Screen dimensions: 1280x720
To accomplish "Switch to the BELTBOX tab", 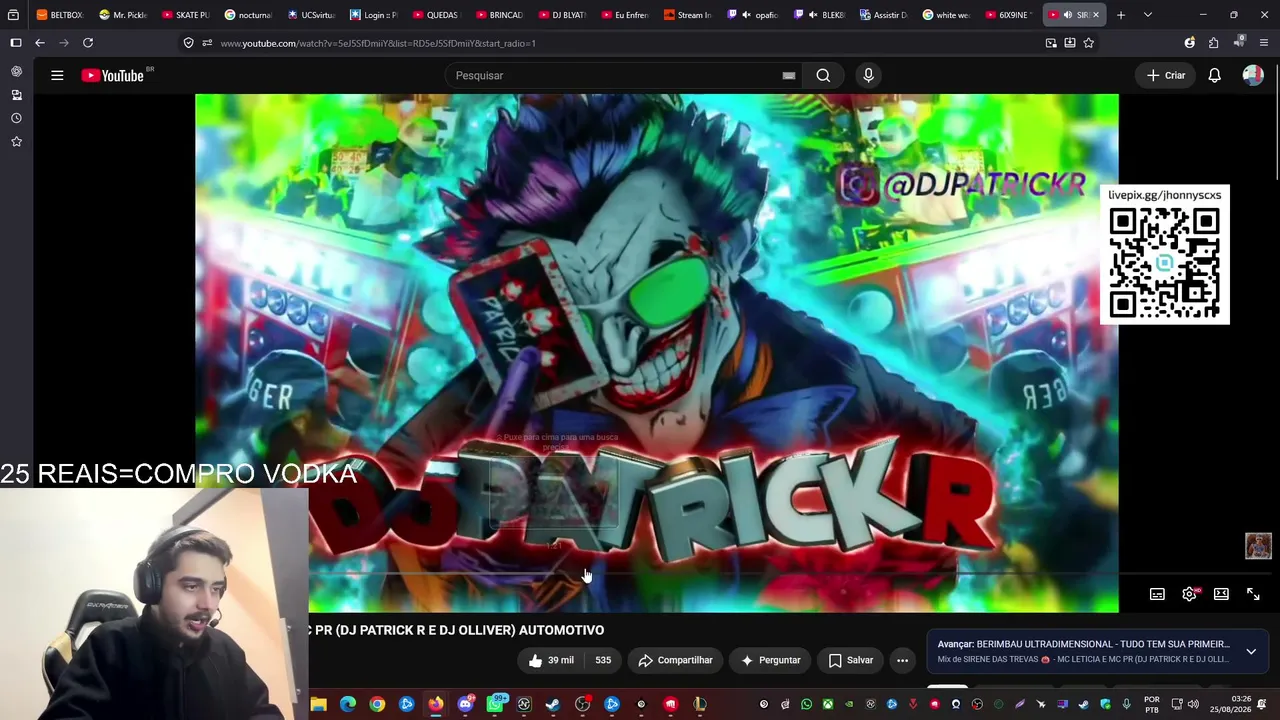I will tap(60, 15).
